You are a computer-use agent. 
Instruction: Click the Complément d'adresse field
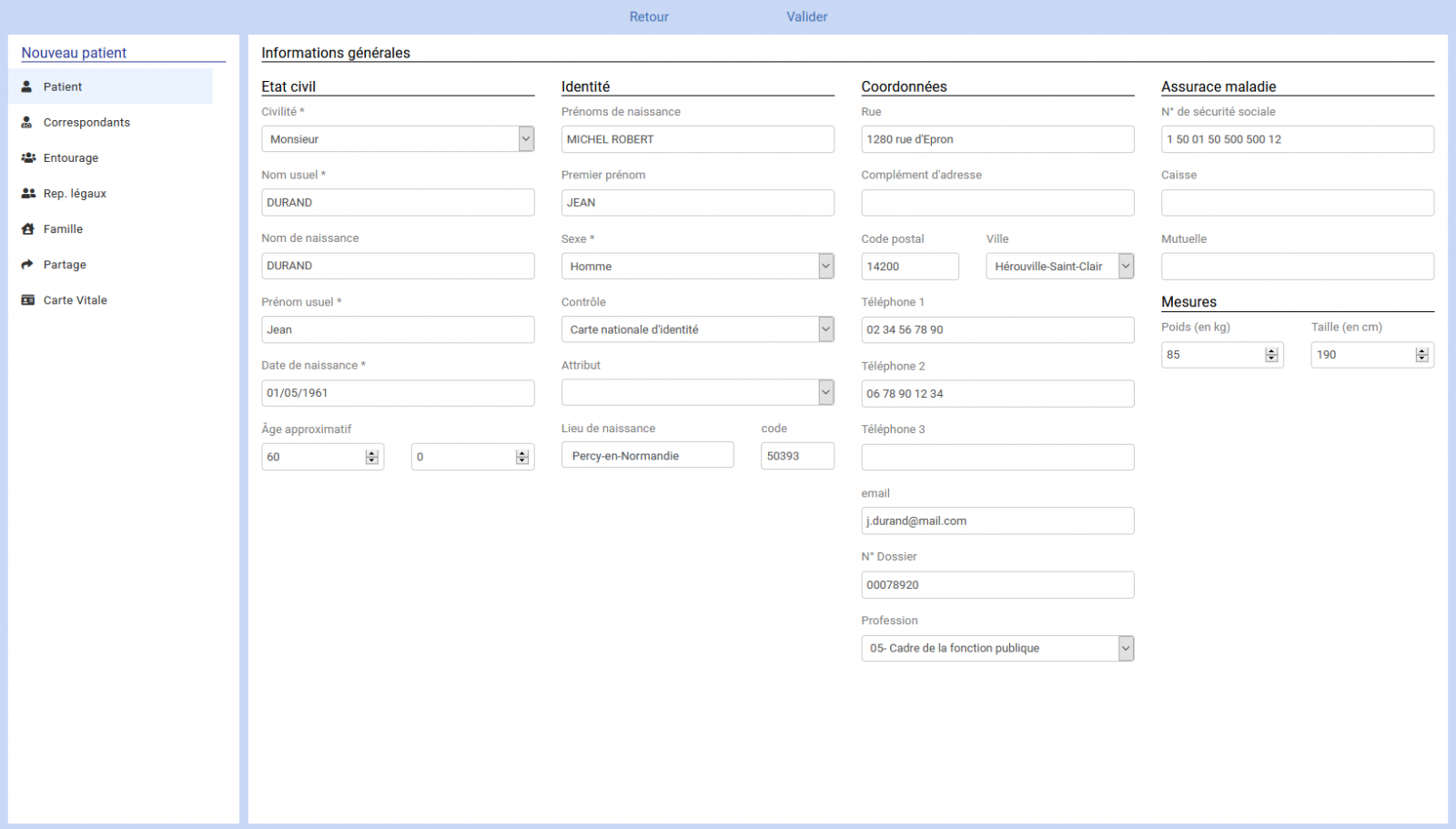coord(997,202)
